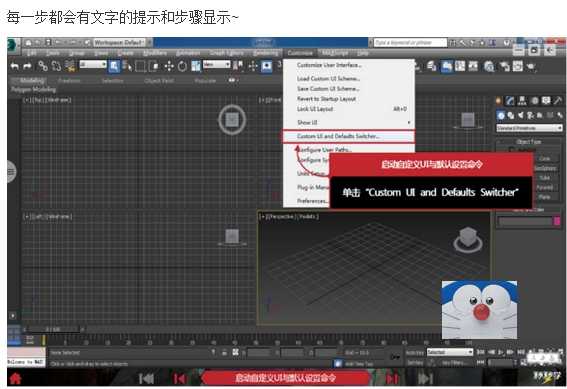Click Save File icon in quick access toolbar
567x389 pixels.
pos(48,42)
